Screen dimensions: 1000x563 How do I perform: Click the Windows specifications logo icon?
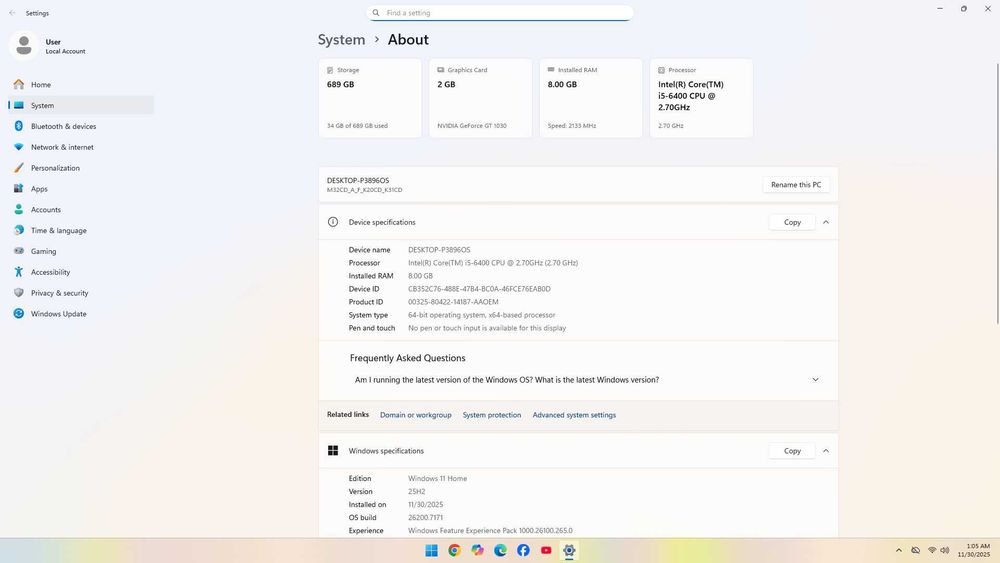point(333,451)
